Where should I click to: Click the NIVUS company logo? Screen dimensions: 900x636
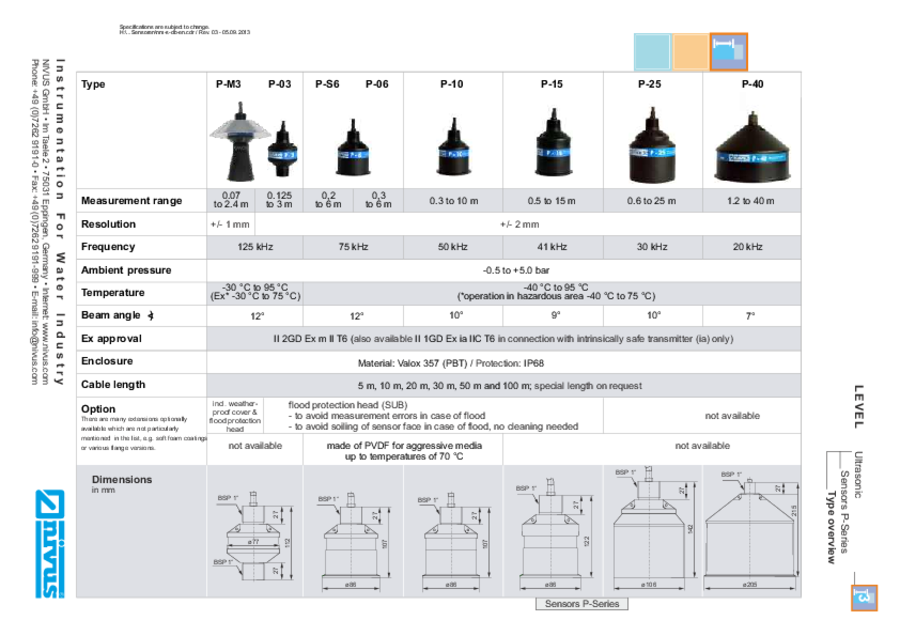(x=50, y=543)
